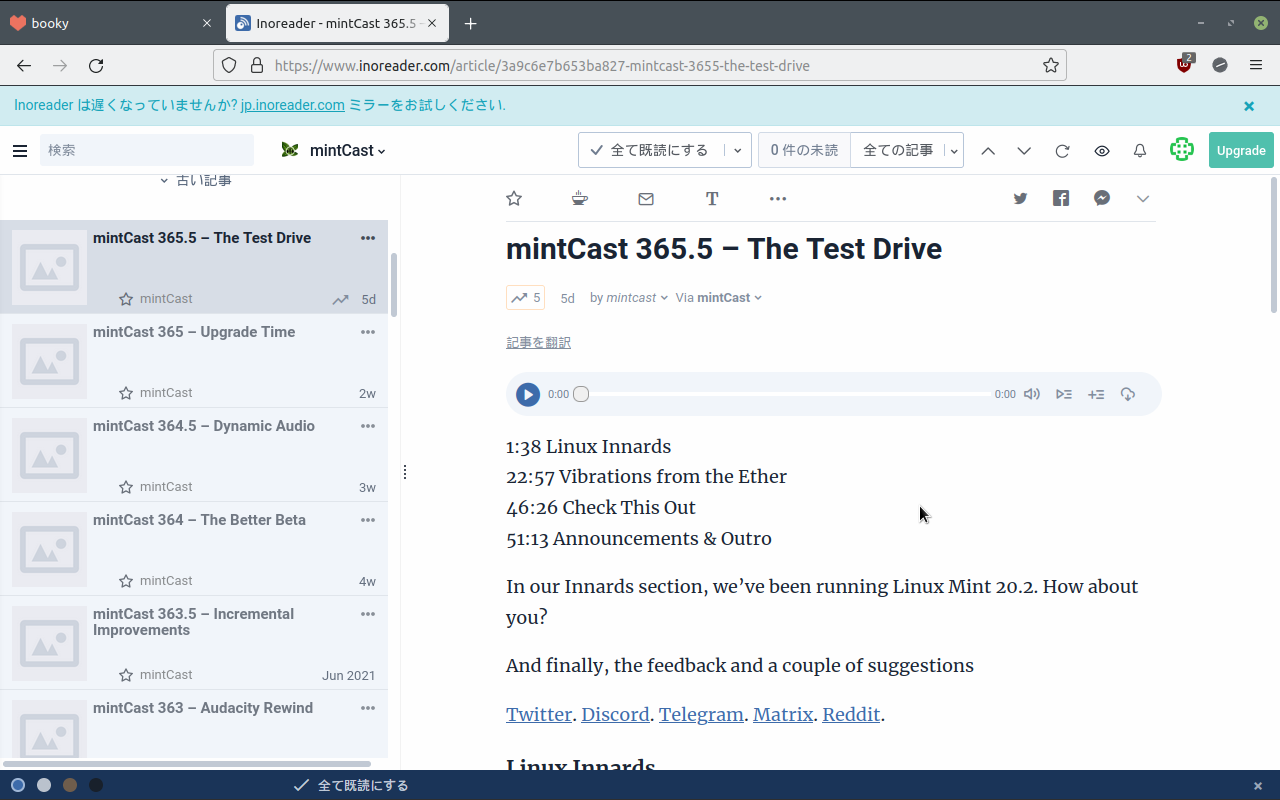Go to next article with down arrow

(1024, 151)
